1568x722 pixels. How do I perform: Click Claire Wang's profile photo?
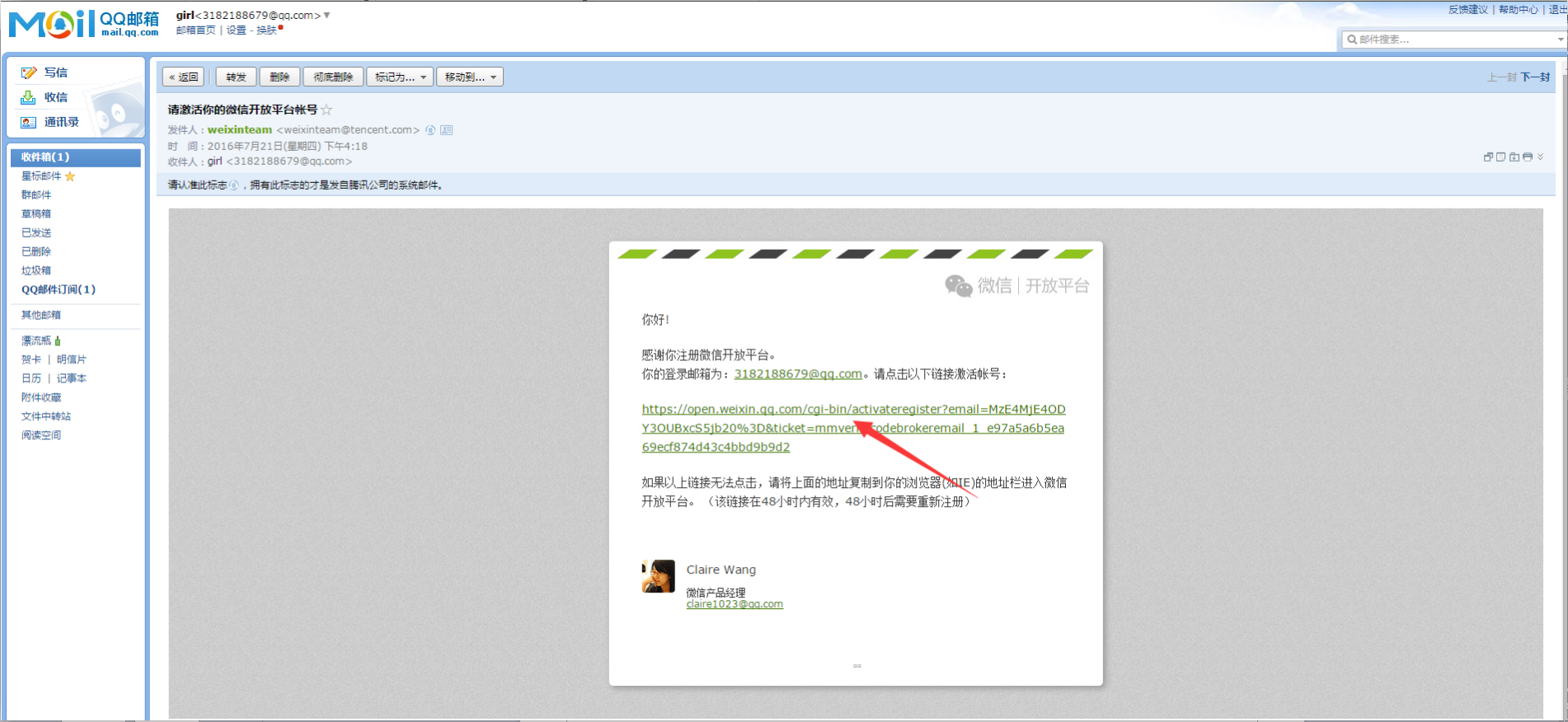(658, 576)
